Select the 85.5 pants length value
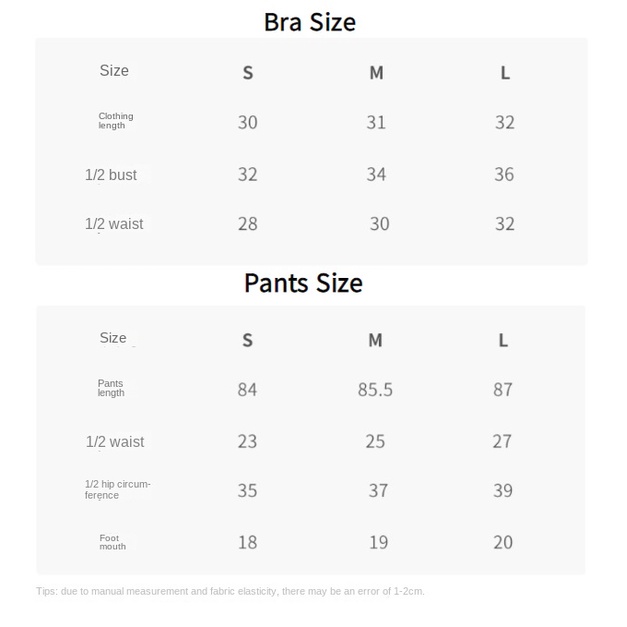627x627 pixels. coord(375,390)
